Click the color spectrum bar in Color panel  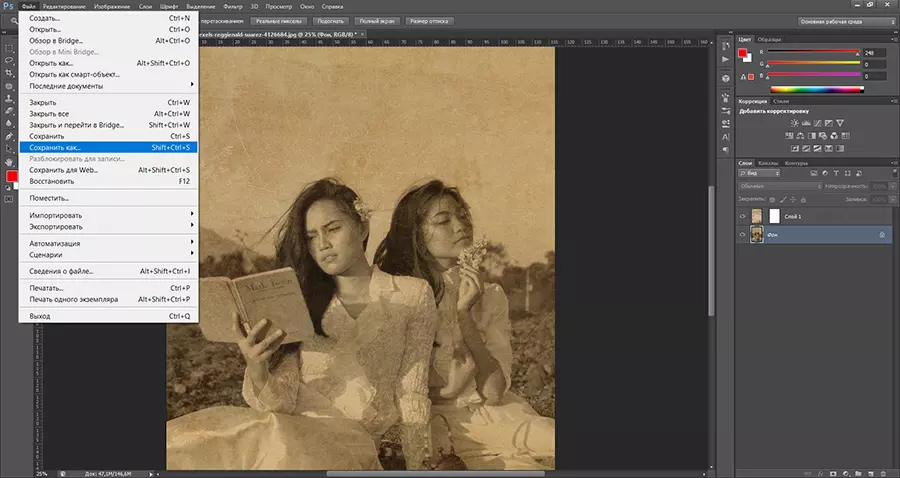click(x=815, y=88)
